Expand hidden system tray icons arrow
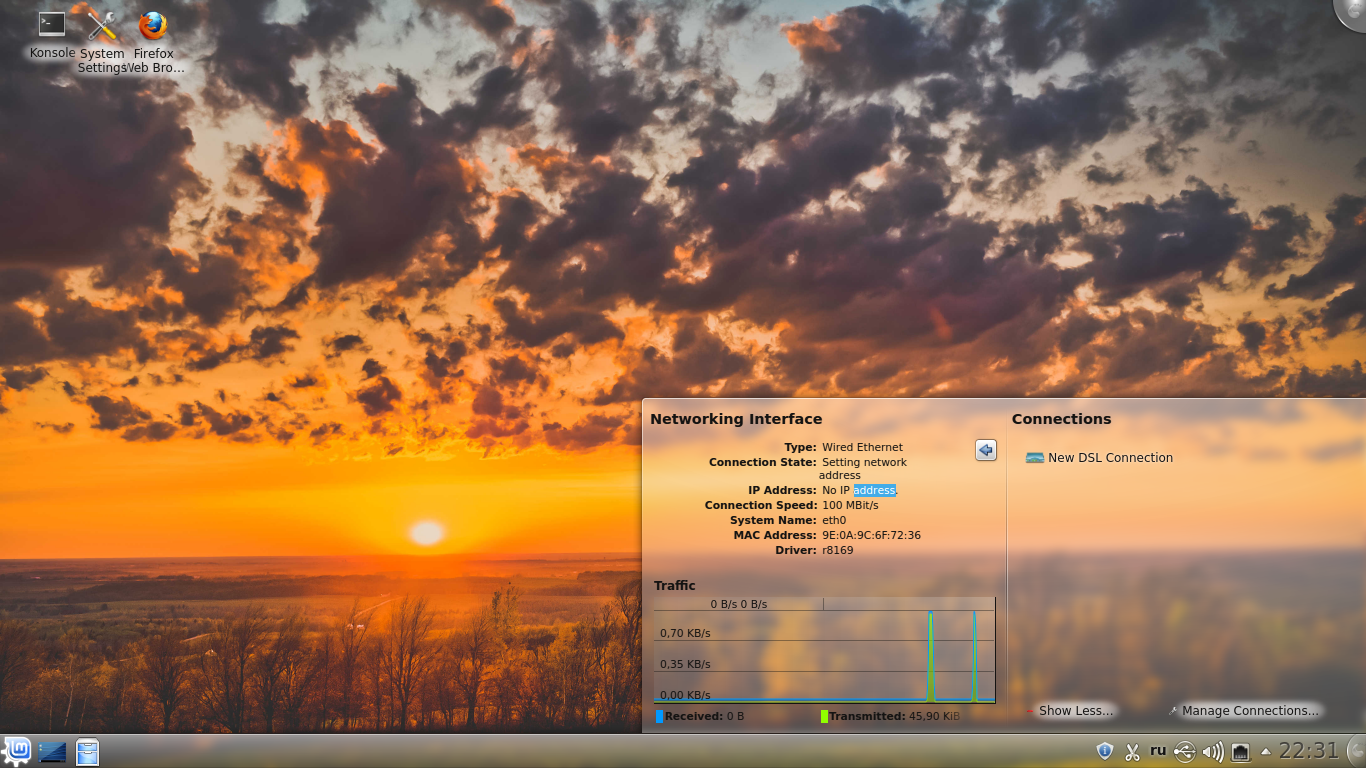The width and height of the screenshot is (1366, 768). tap(1265, 751)
